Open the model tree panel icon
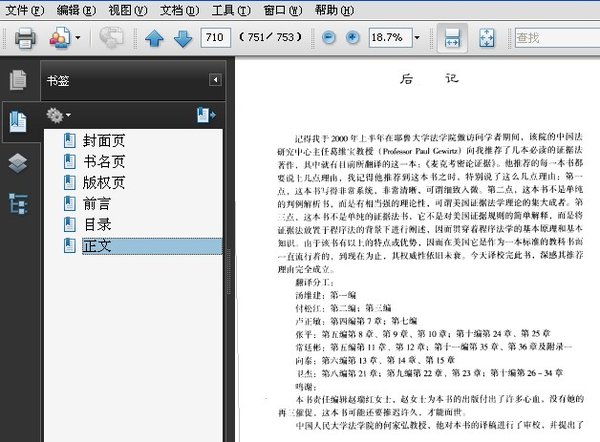The image size is (600, 442). point(18,204)
